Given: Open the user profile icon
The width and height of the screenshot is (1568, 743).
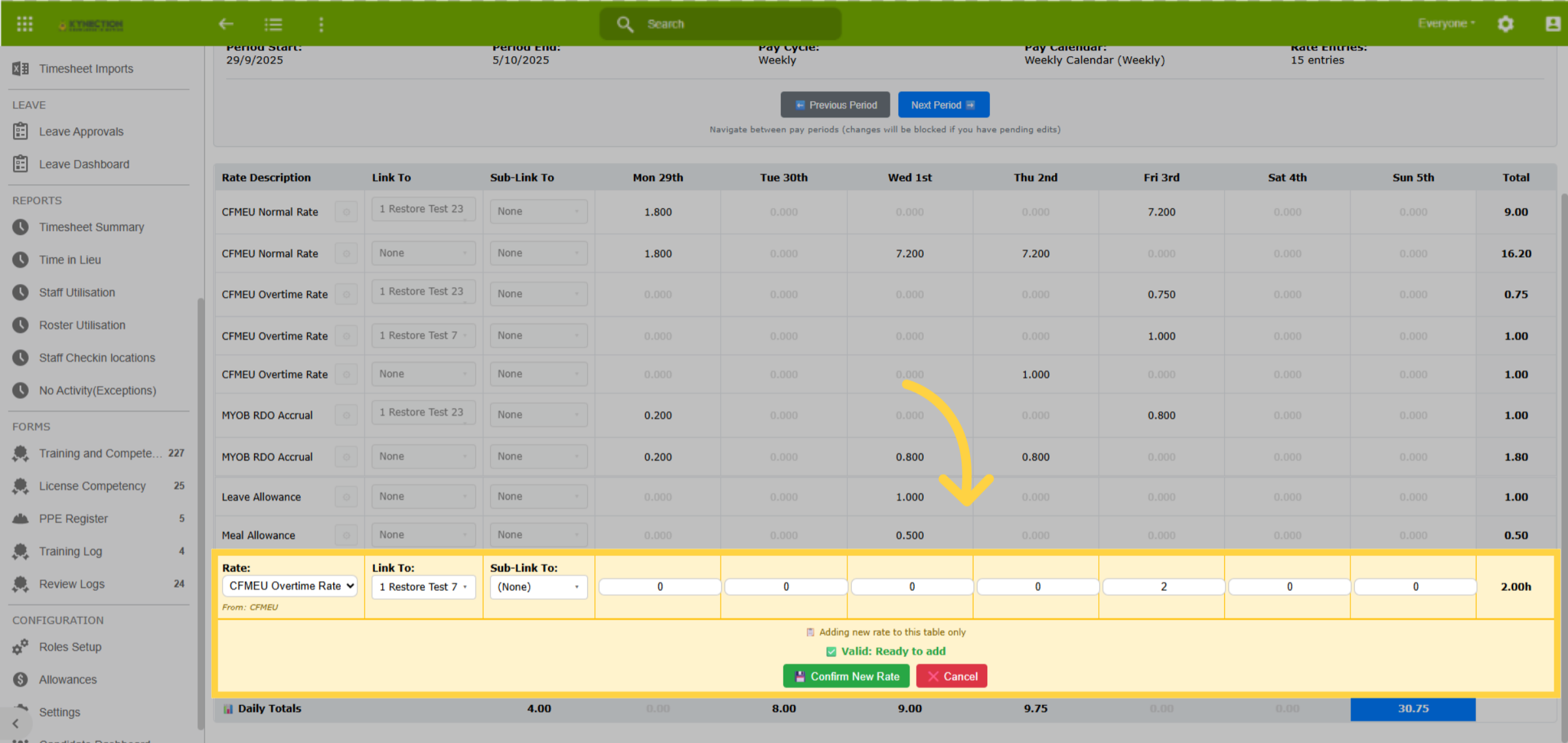Looking at the screenshot, I should tap(1553, 24).
